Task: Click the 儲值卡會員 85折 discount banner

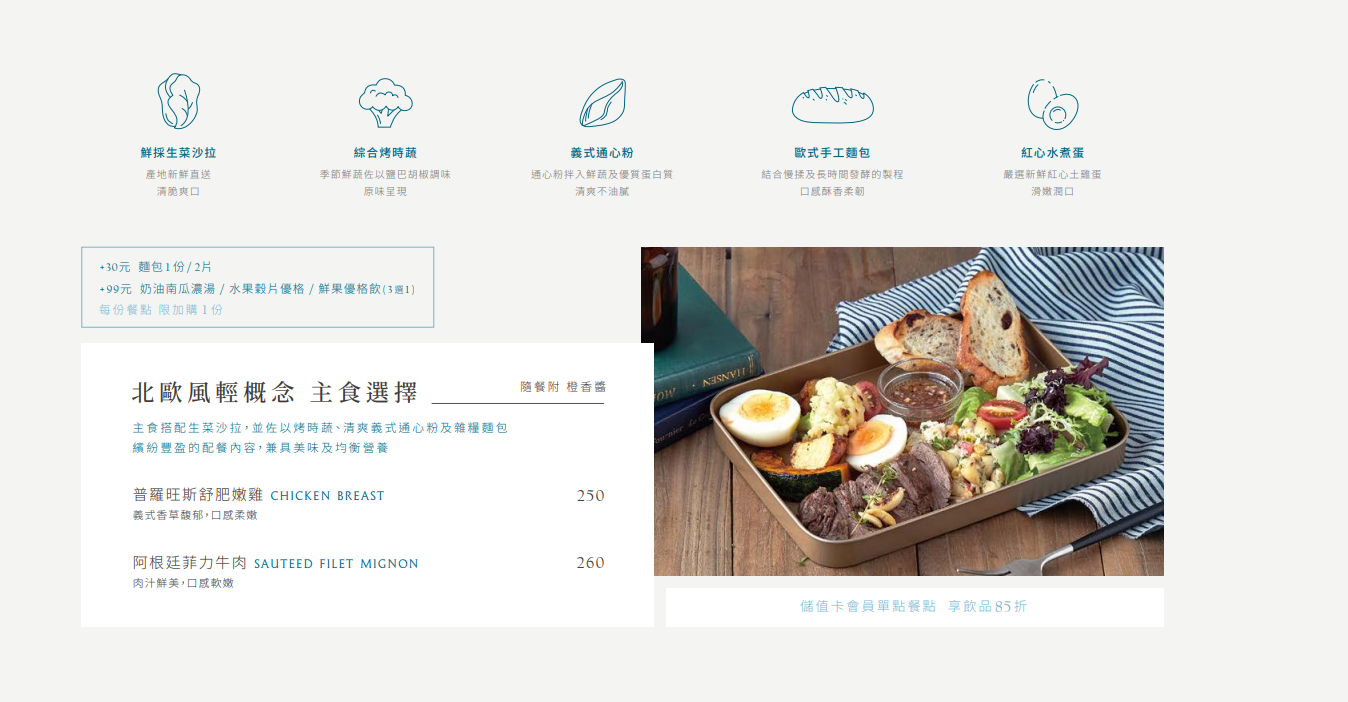Action: tap(914, 607)
